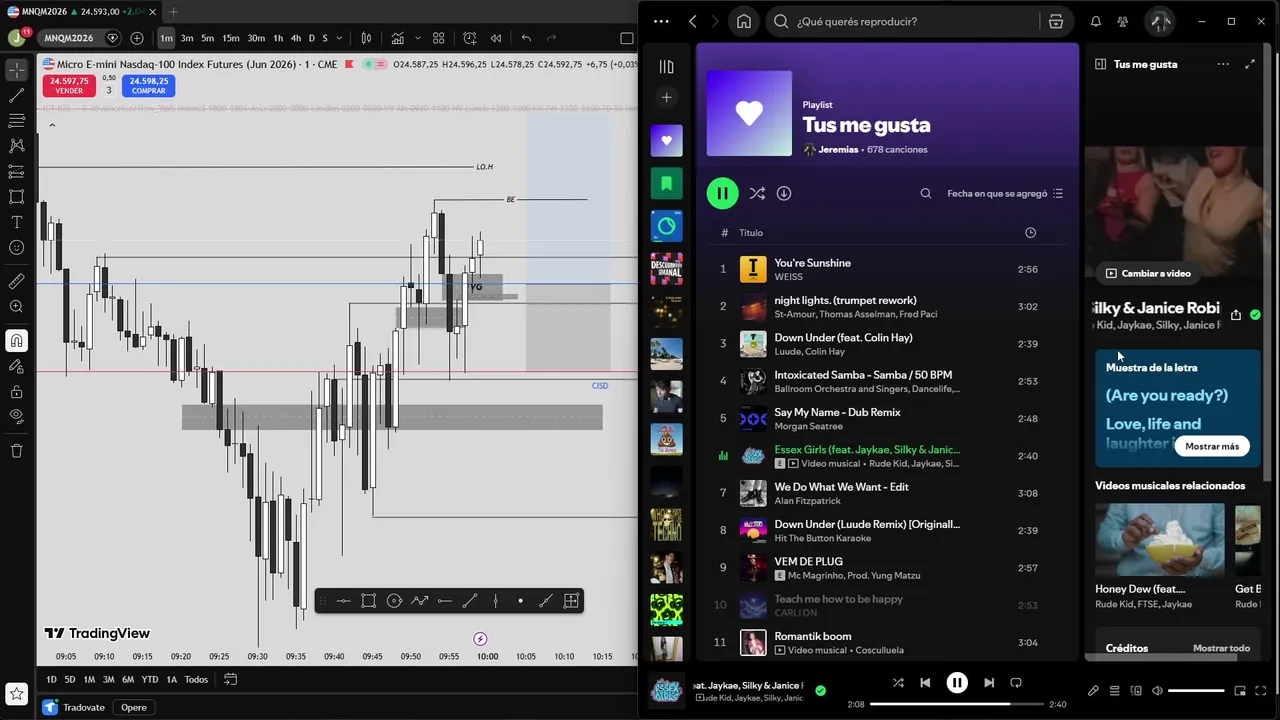Skip to next track in player bar
This screenshot has width=1280, height=720.
tap(989, 683)
